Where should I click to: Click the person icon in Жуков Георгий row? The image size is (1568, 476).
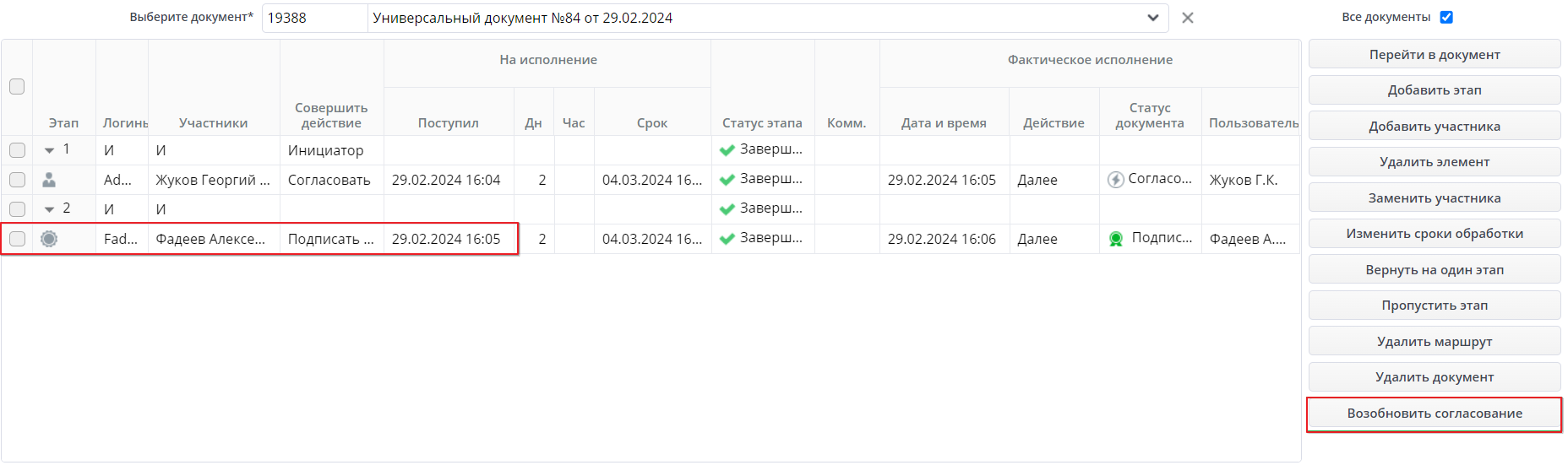(49, 180)
